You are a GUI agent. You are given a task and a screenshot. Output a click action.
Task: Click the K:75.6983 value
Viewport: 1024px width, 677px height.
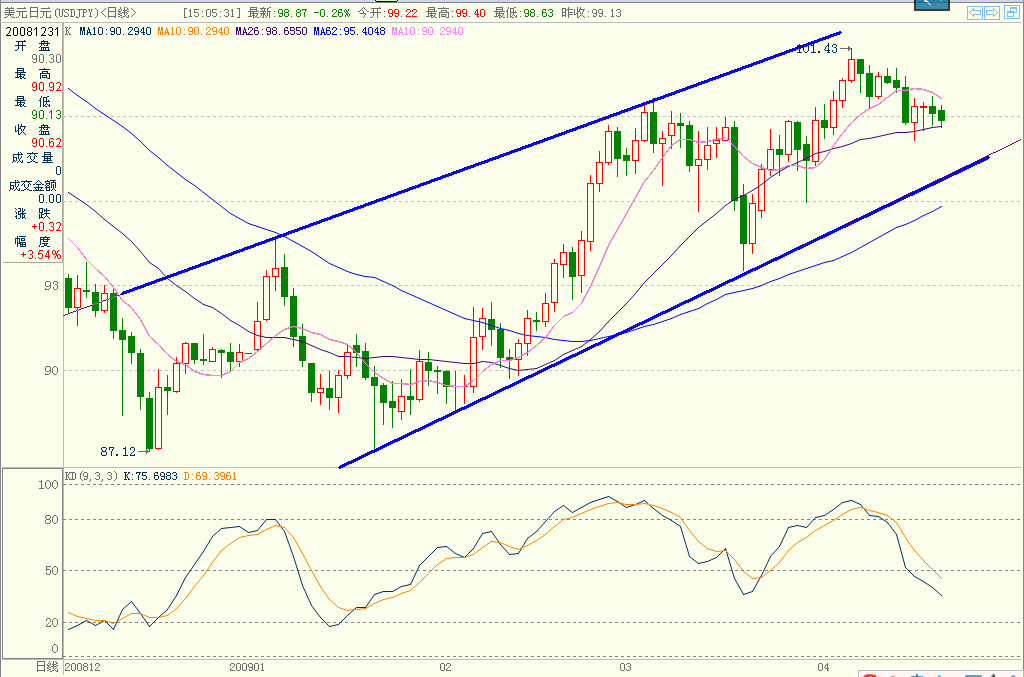150,476
